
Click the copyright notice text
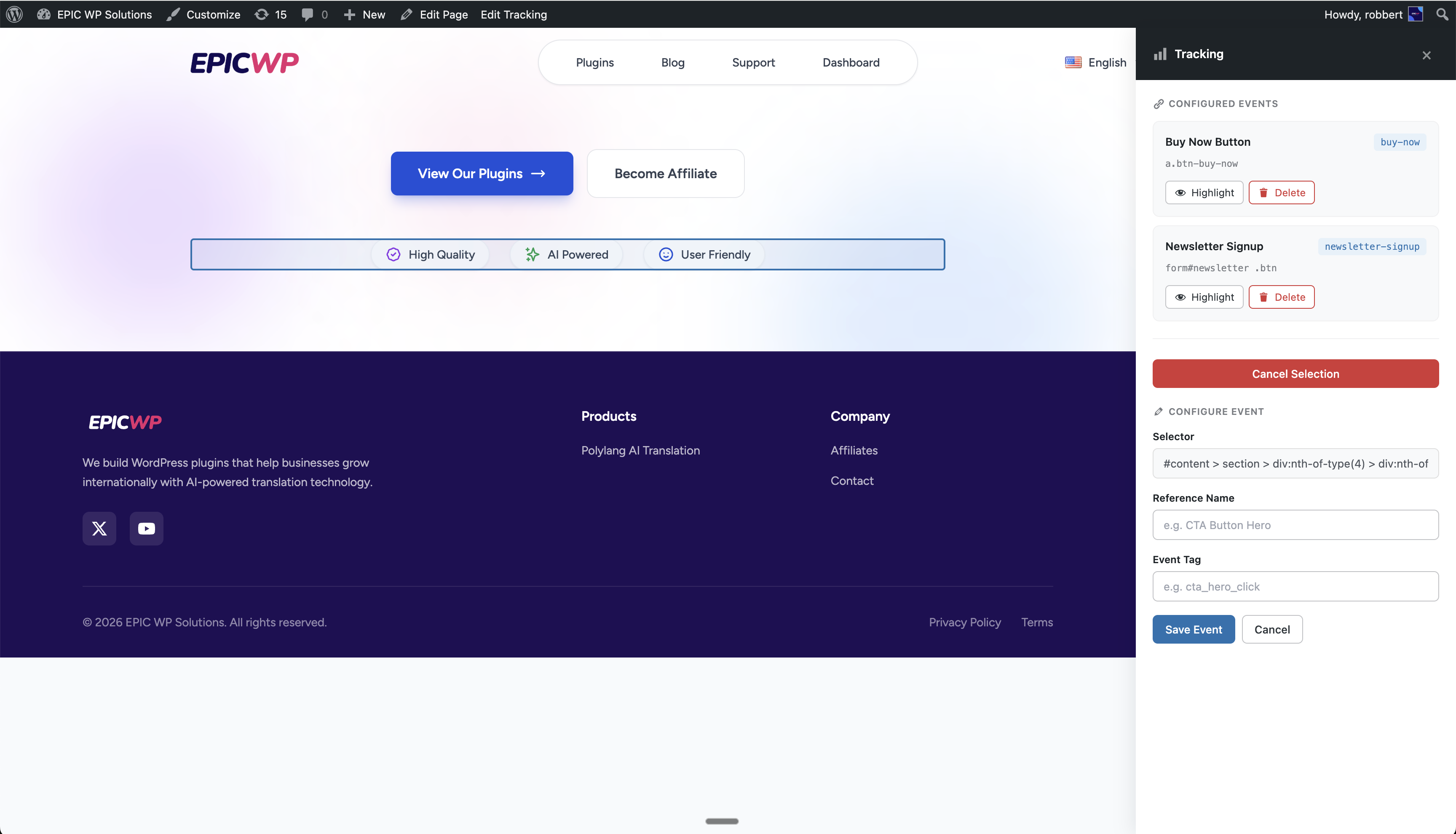click(x=204, y=622)
